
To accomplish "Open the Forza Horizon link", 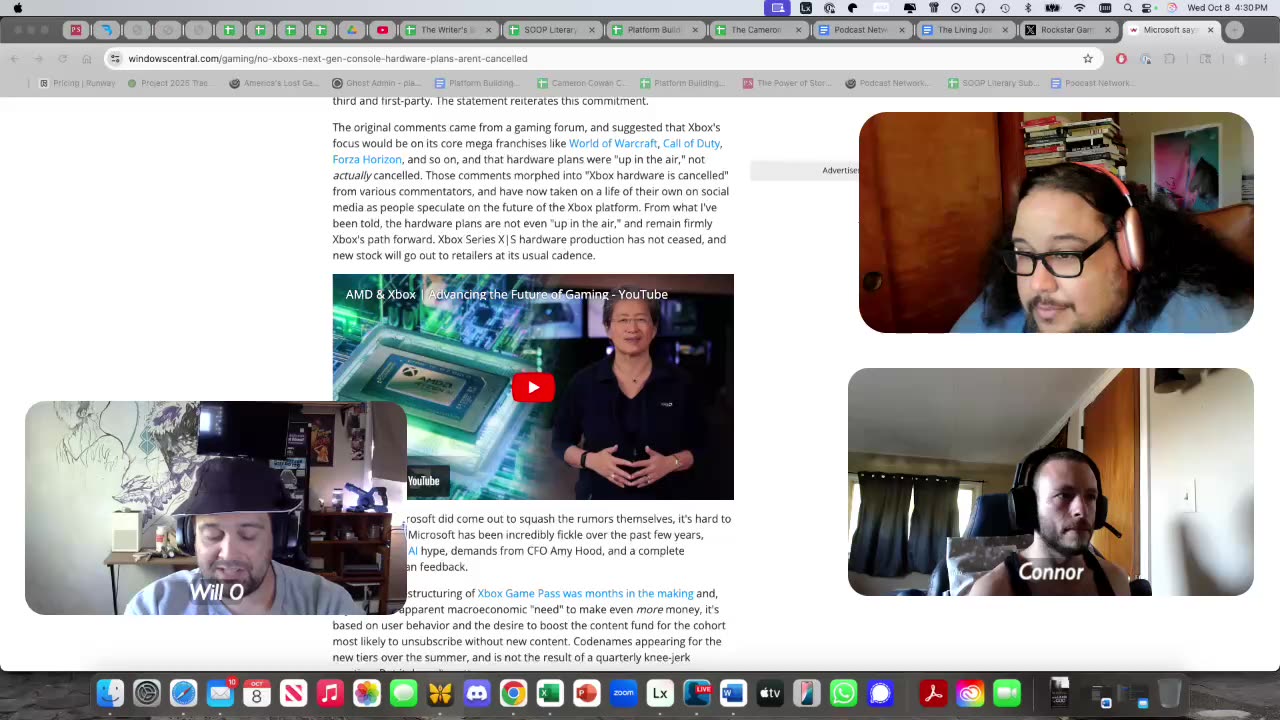I will point(367,159).
